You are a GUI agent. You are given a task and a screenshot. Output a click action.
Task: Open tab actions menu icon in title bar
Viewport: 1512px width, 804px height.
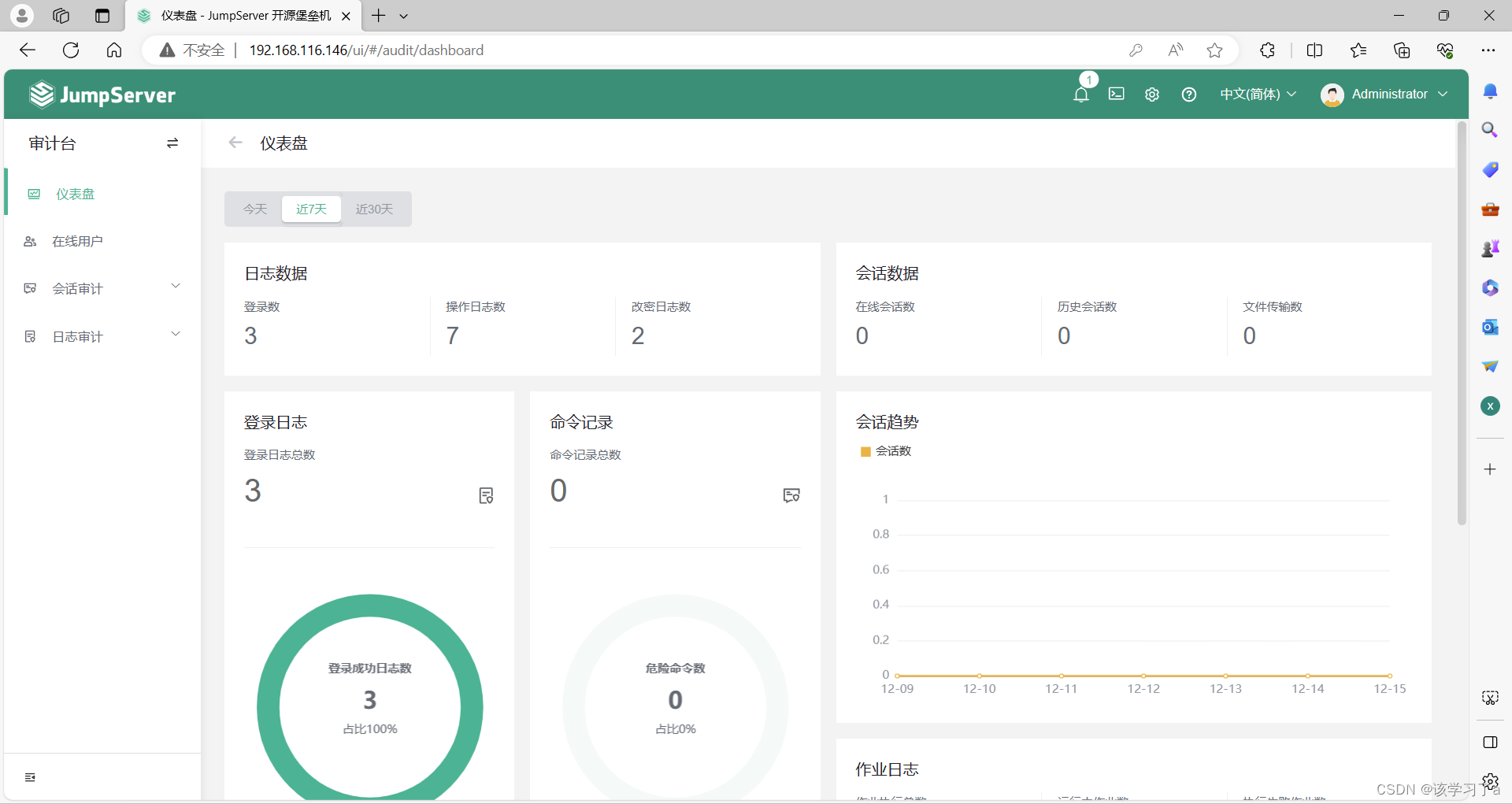(102, 16)
